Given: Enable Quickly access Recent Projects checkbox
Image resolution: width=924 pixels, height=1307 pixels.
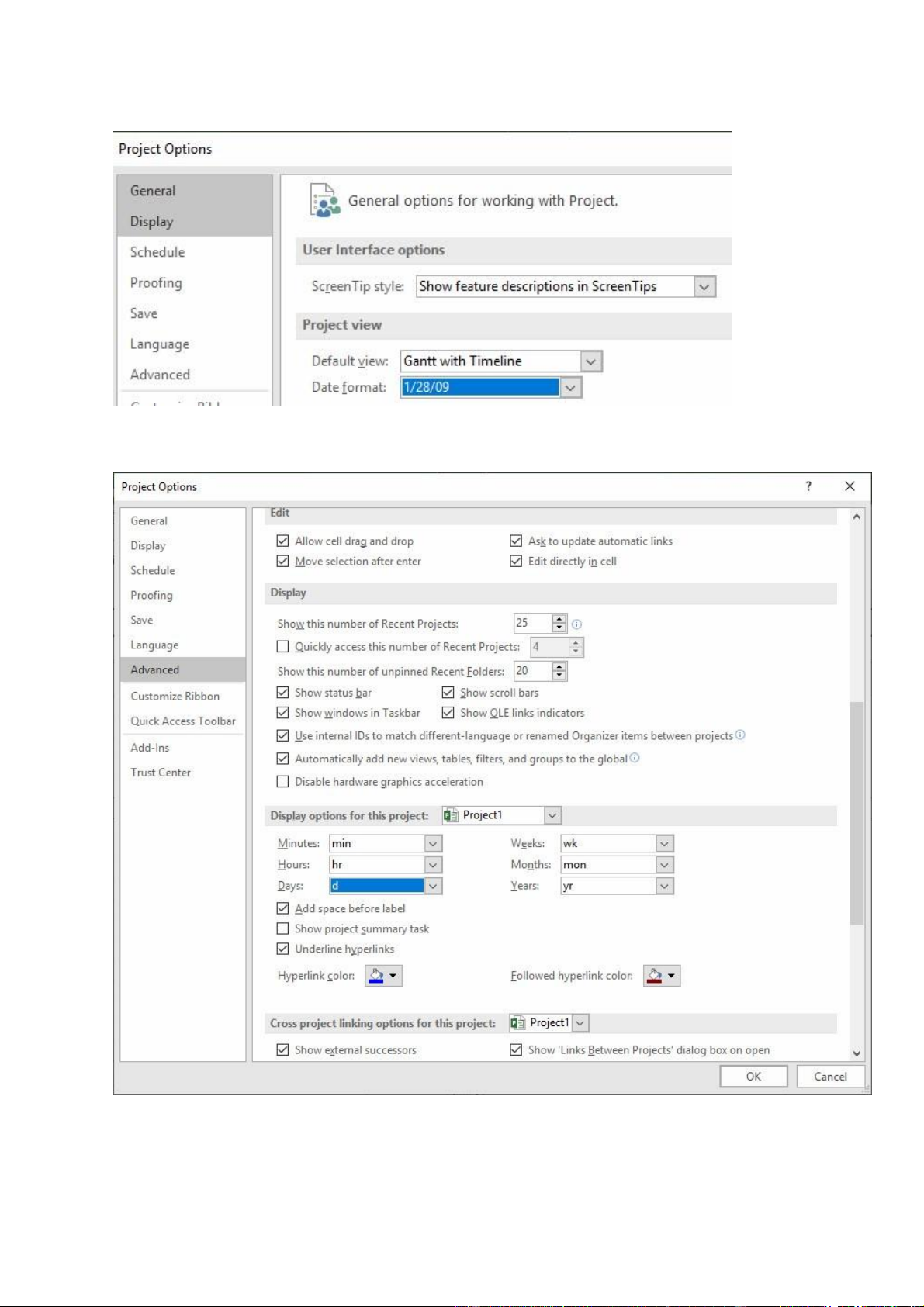Looking at the screenshot, I should 283,646.
